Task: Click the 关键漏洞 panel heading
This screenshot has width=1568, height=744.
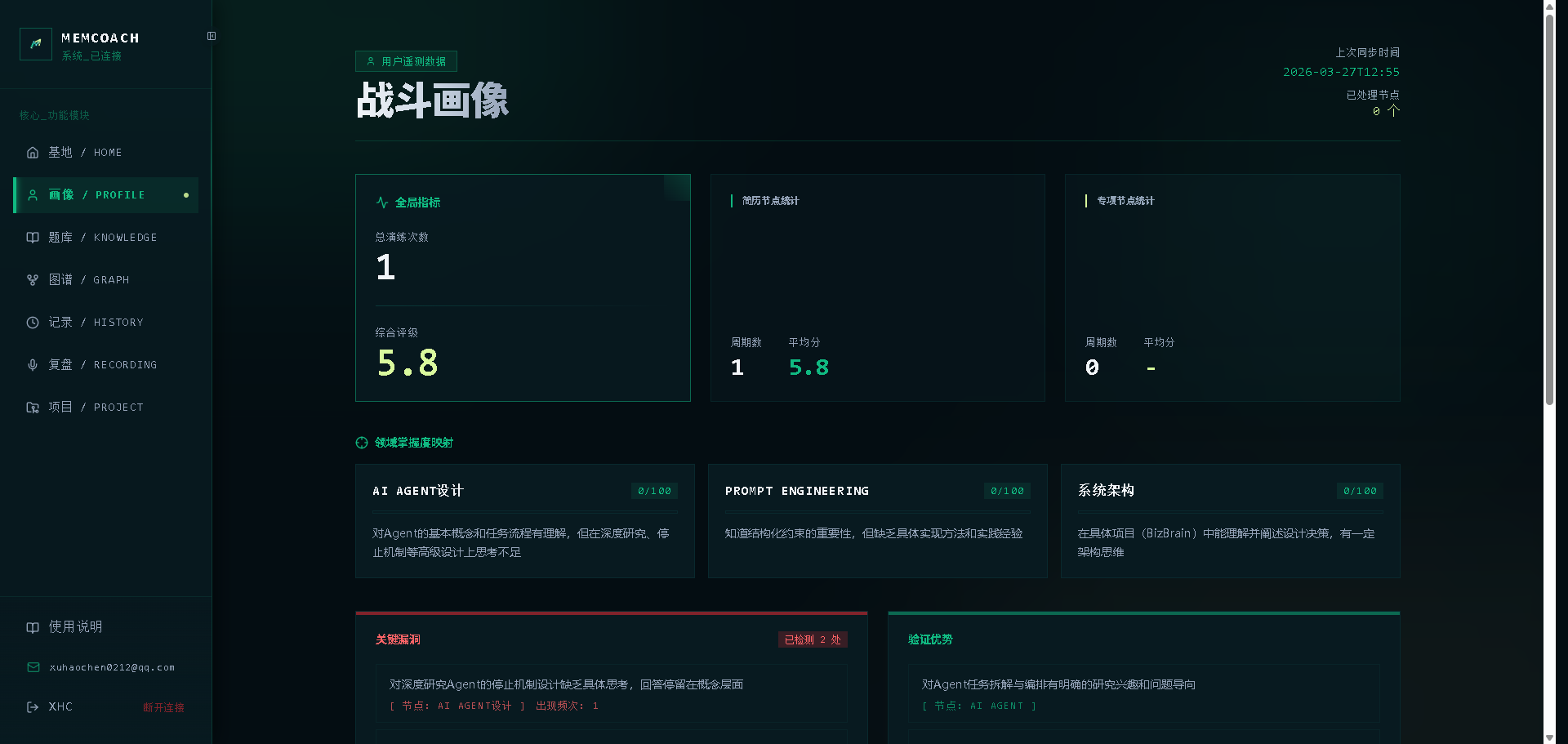Action: click(x=398, y=639)
